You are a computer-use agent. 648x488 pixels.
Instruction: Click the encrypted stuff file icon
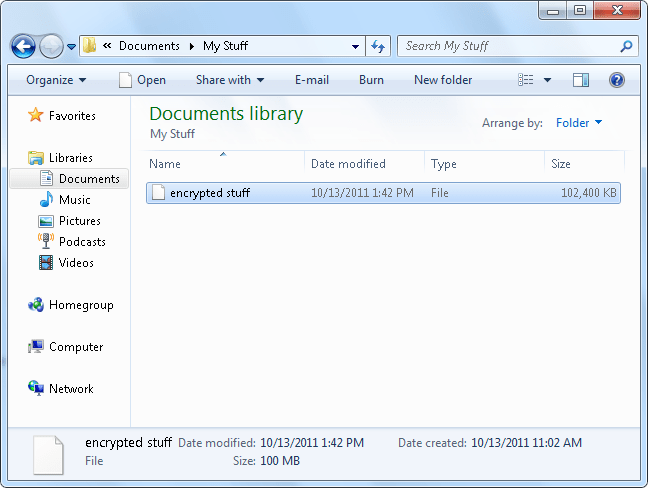pos(158,193)
